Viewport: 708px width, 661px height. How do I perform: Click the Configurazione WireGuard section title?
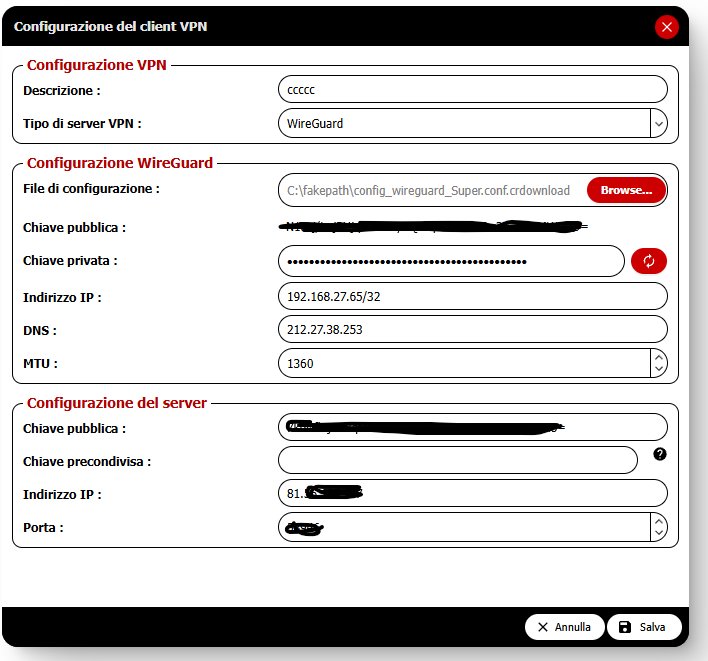click(120, 163)
